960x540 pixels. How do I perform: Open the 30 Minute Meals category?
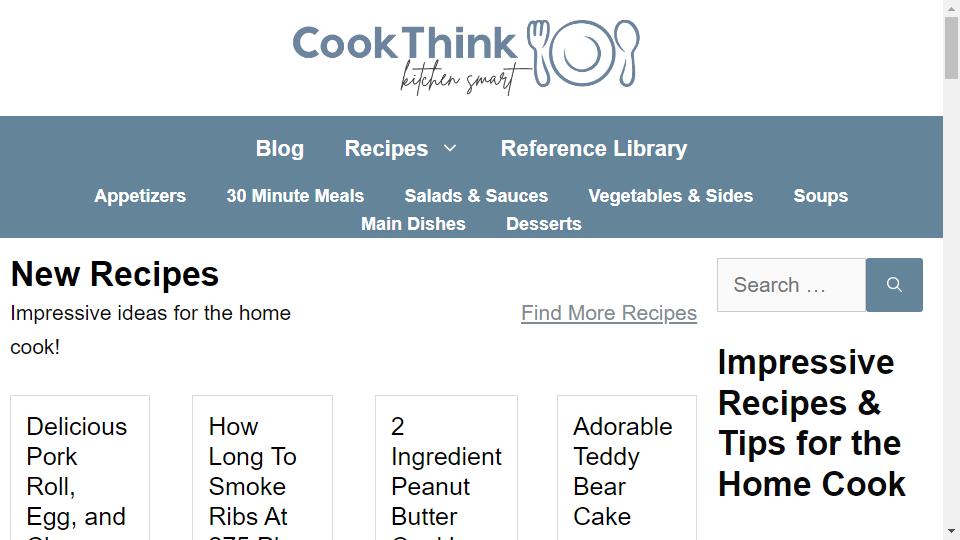(295, 196)
